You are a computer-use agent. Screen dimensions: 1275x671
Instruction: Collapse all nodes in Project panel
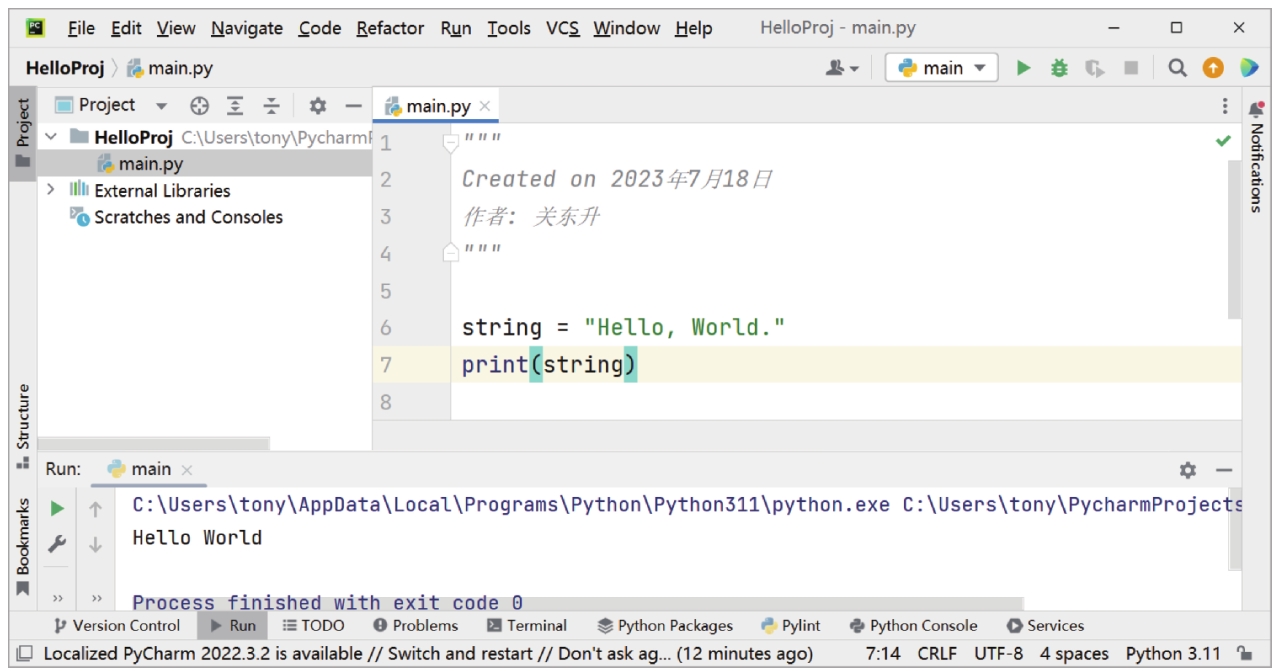[271, 105]
